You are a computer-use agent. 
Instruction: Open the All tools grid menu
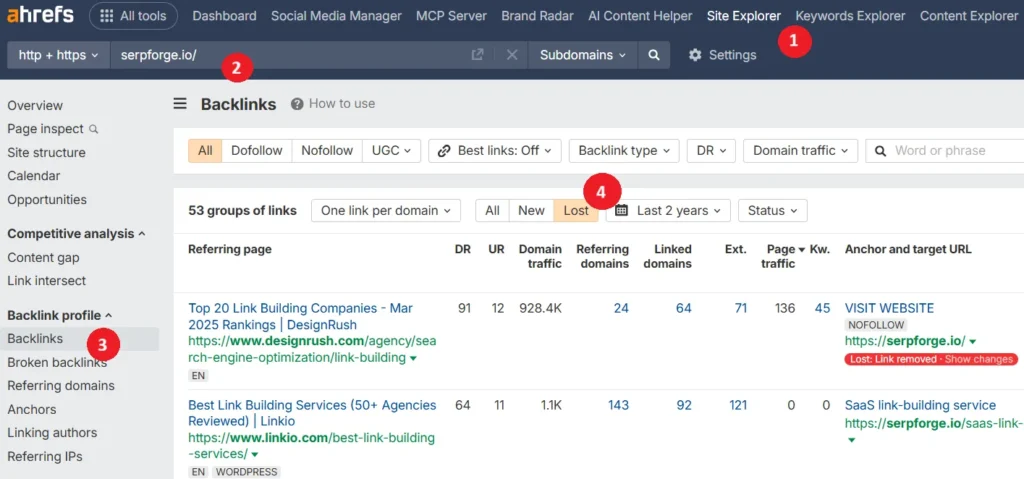133,16
